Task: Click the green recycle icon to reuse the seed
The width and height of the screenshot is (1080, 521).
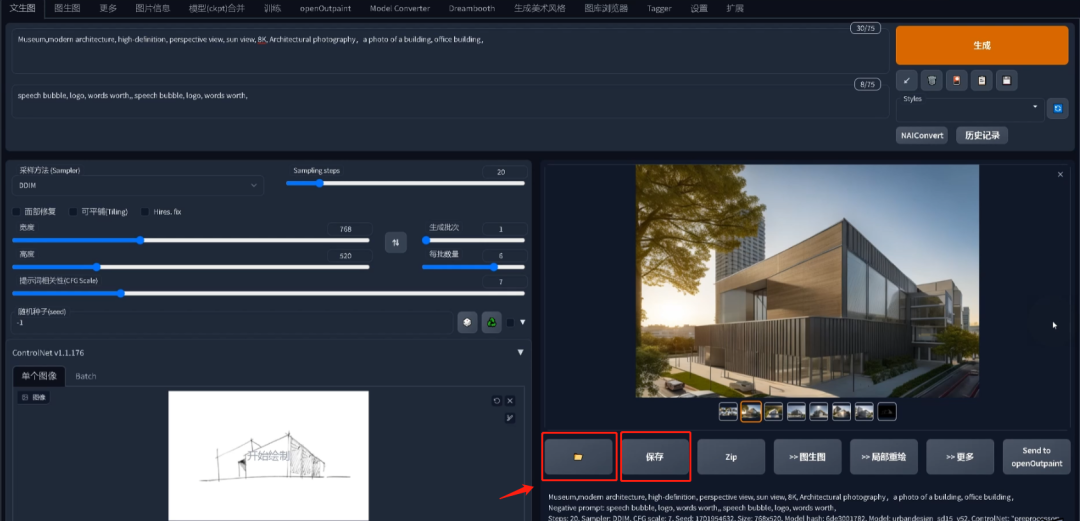Action: [491, 322]
